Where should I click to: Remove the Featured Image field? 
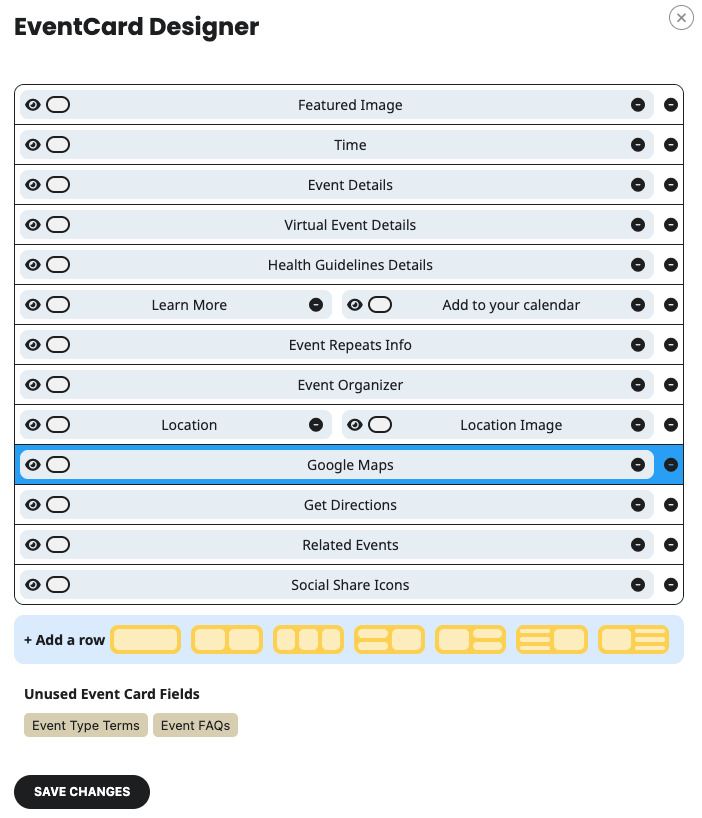pyautogui.click(x=638, y=105)
